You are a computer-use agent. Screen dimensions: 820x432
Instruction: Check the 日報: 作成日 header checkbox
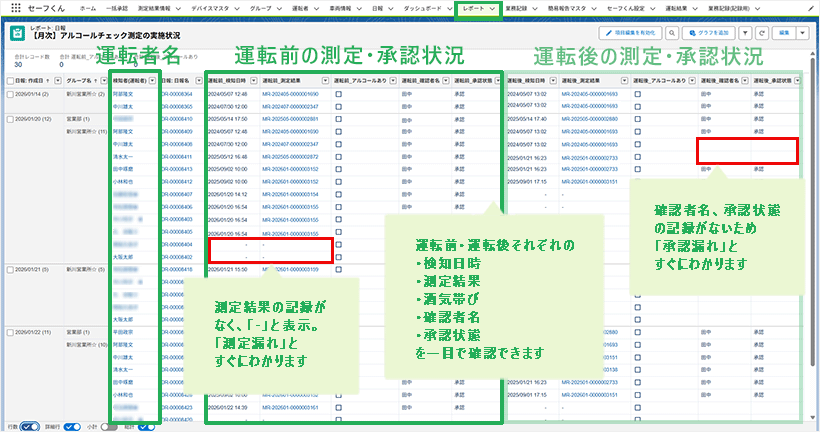(10, 81)
